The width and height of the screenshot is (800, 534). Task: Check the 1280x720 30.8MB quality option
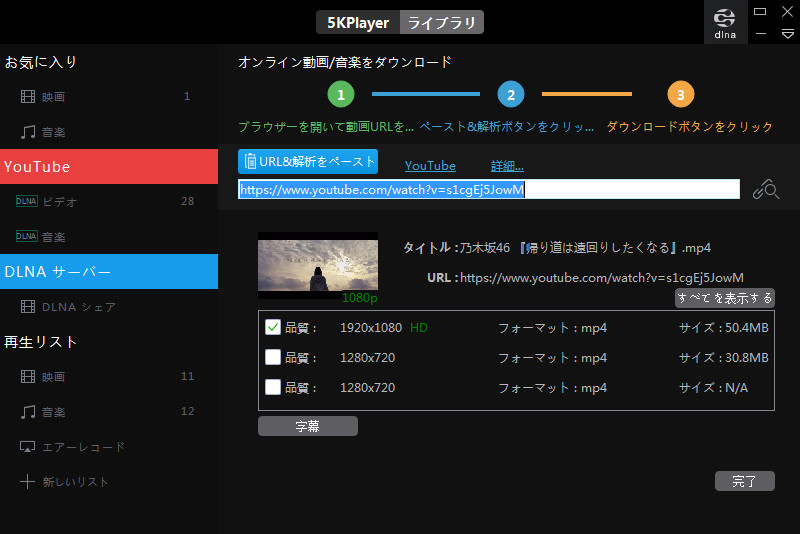click(273, 358)
